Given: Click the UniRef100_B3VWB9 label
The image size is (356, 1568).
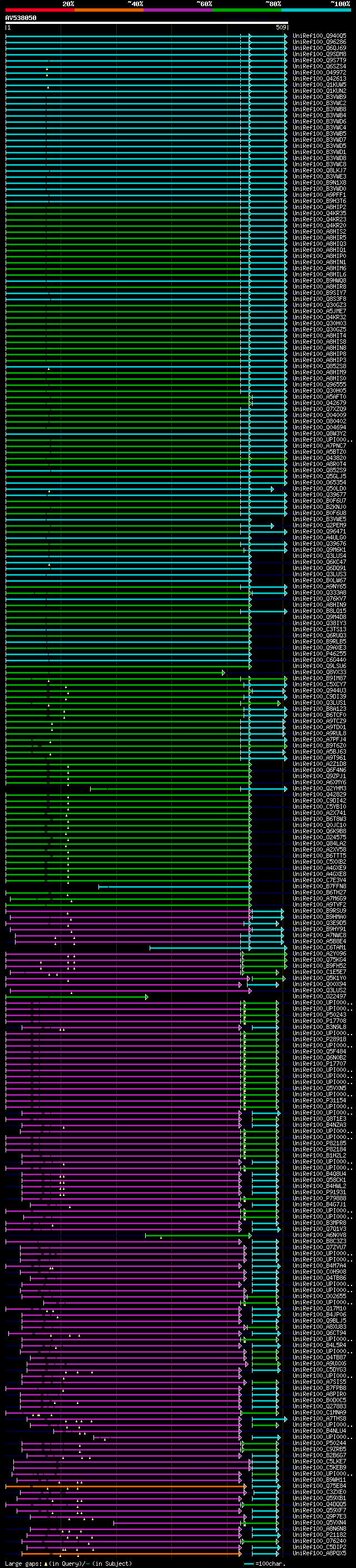Looking at the screenshot, I should (x=319, y=97).
